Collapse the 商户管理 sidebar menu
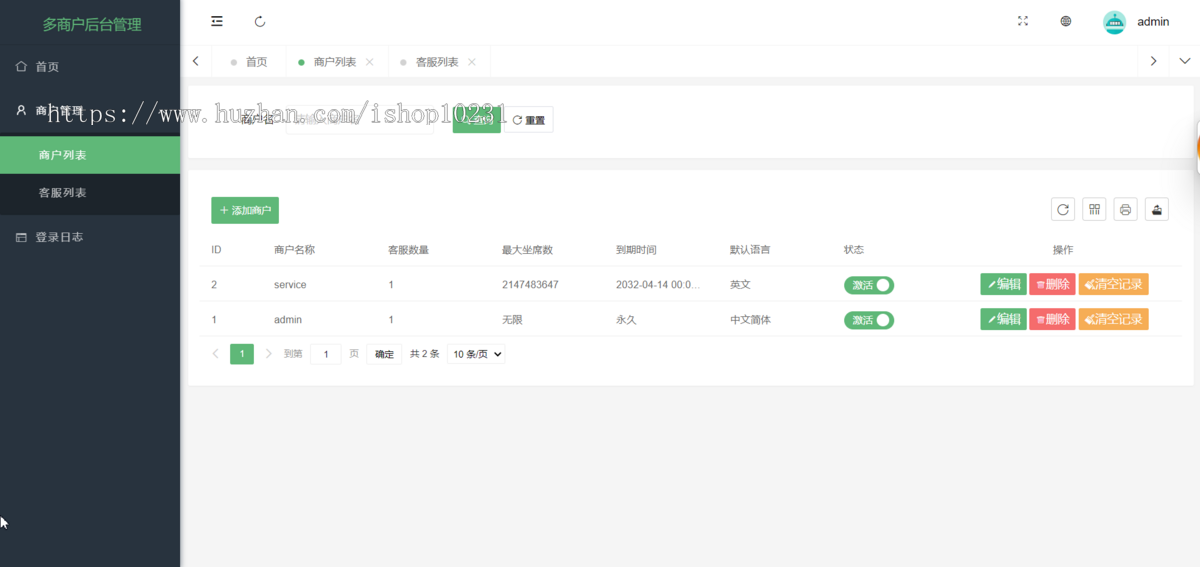The image size is (1200, 567). pyautogui.click(x=90, y=111)
